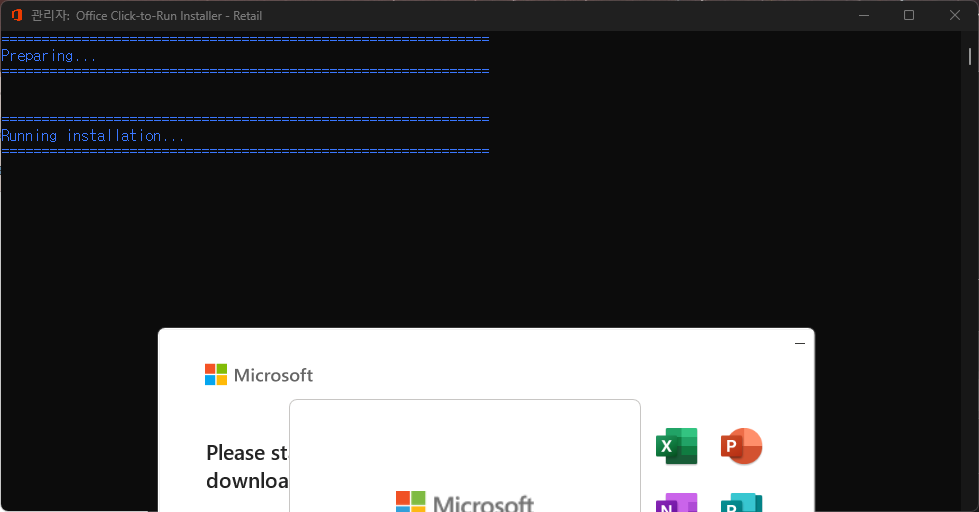Click the PowerPoint icon in the setup dialog
The height and width of the screenshot is (512, 979).
coord(742,446)
